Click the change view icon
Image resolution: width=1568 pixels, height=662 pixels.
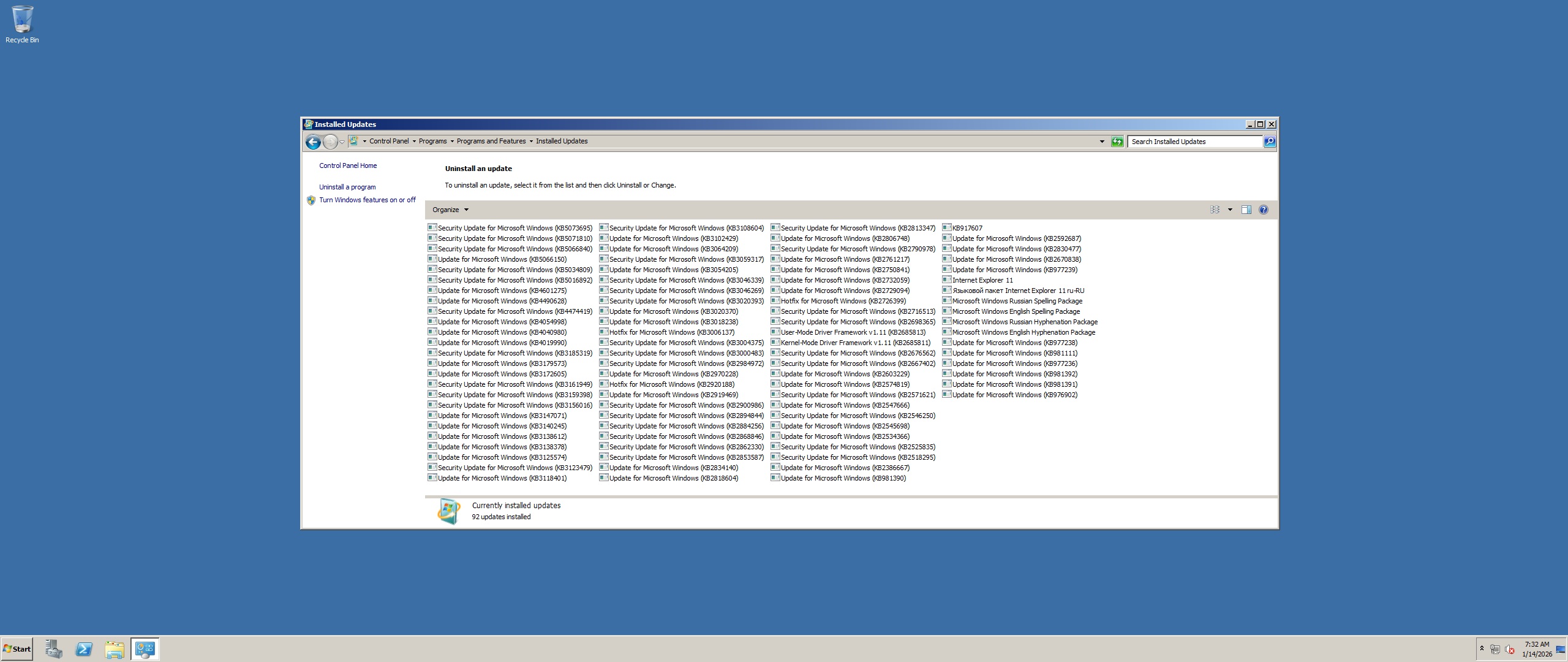point(1215,210)
